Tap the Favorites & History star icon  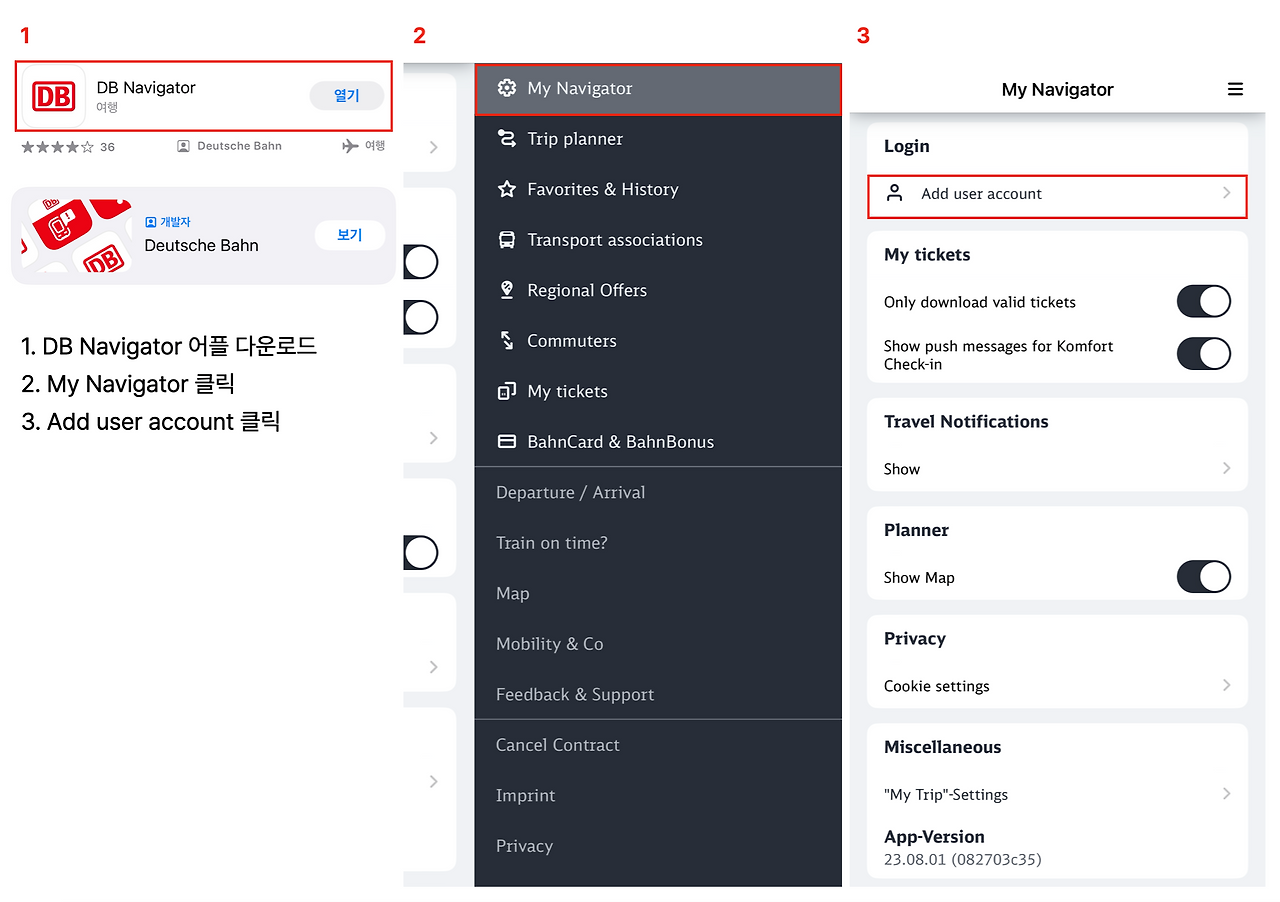(507, 189)
